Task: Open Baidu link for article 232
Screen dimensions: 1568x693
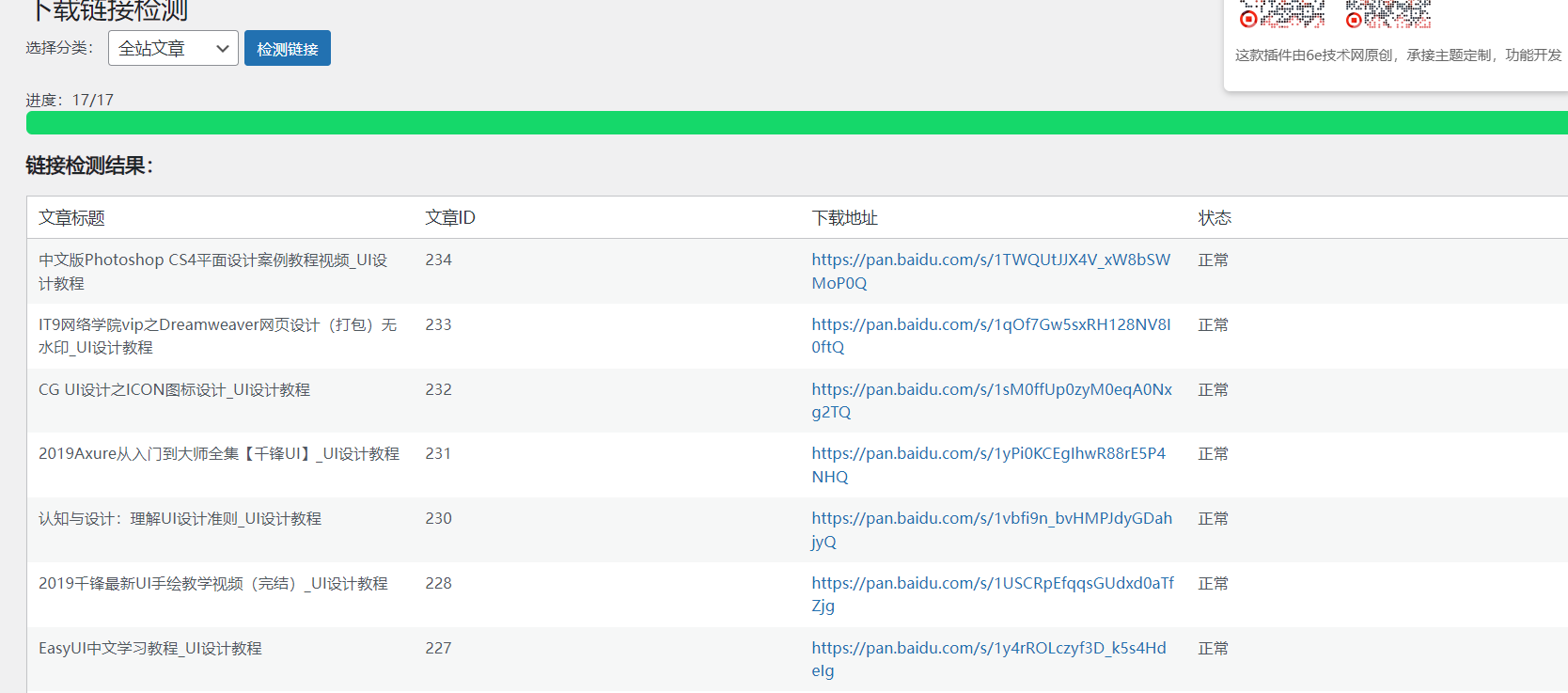Action: [x=991, y=390]
